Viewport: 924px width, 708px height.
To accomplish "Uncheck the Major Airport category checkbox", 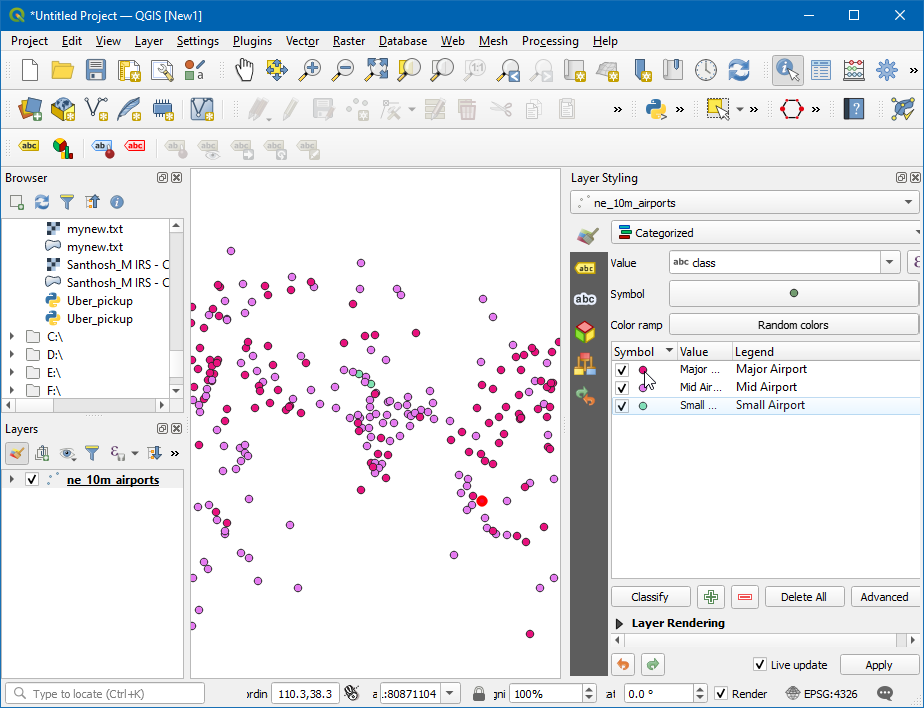I will pos(622,370).
